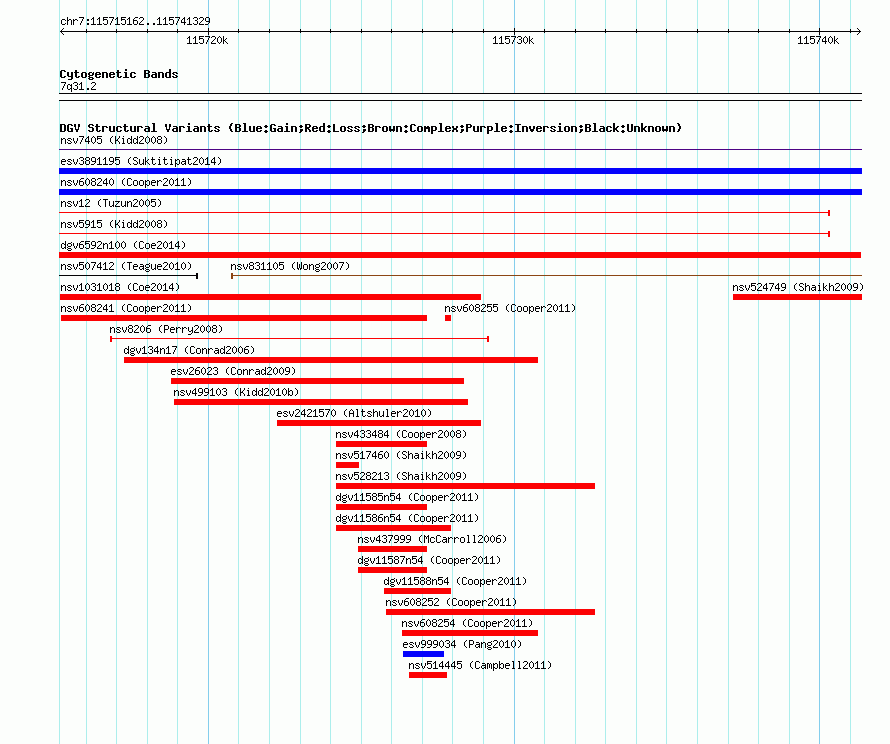Click the red nsv608252 loss bar
890x744 pixels.
point(490,612)
